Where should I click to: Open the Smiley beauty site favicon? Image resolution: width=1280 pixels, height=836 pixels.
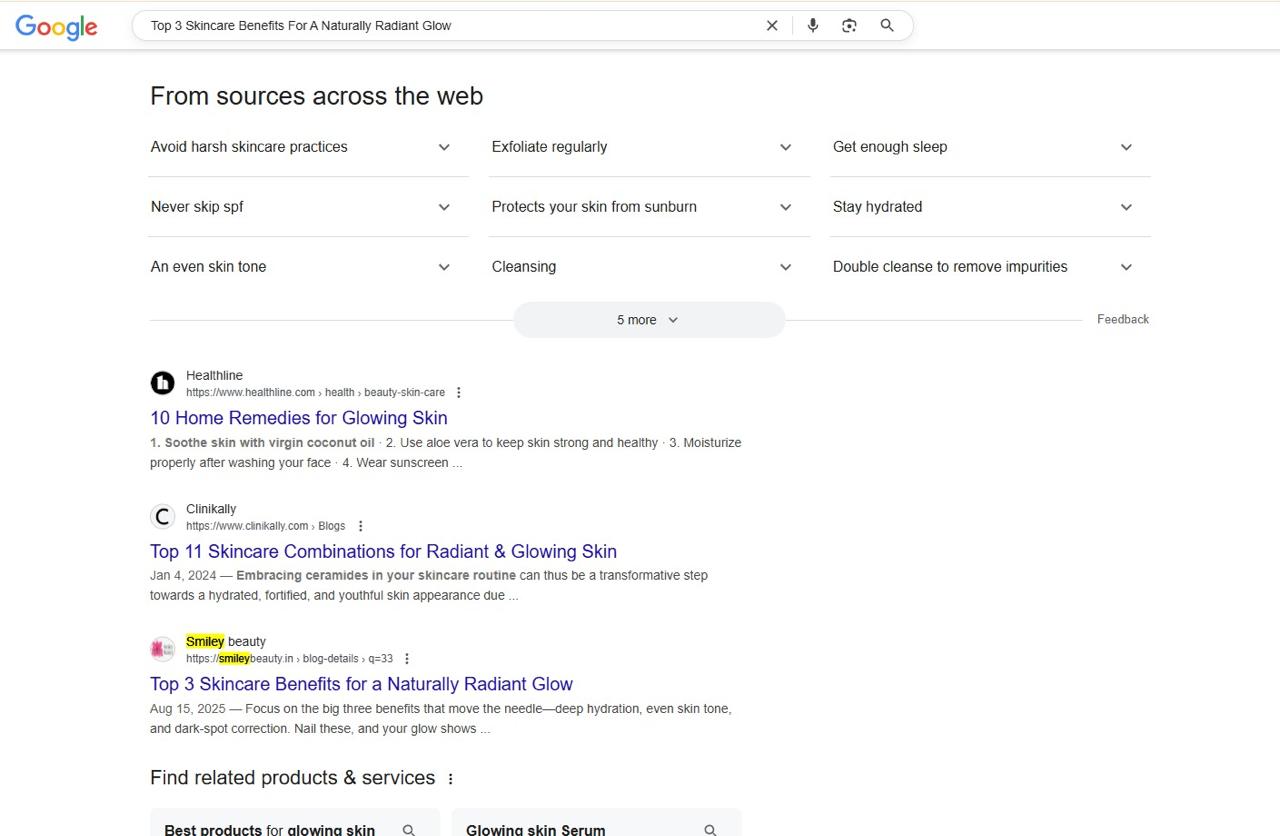pyautogui.click(x=162, y=649)
